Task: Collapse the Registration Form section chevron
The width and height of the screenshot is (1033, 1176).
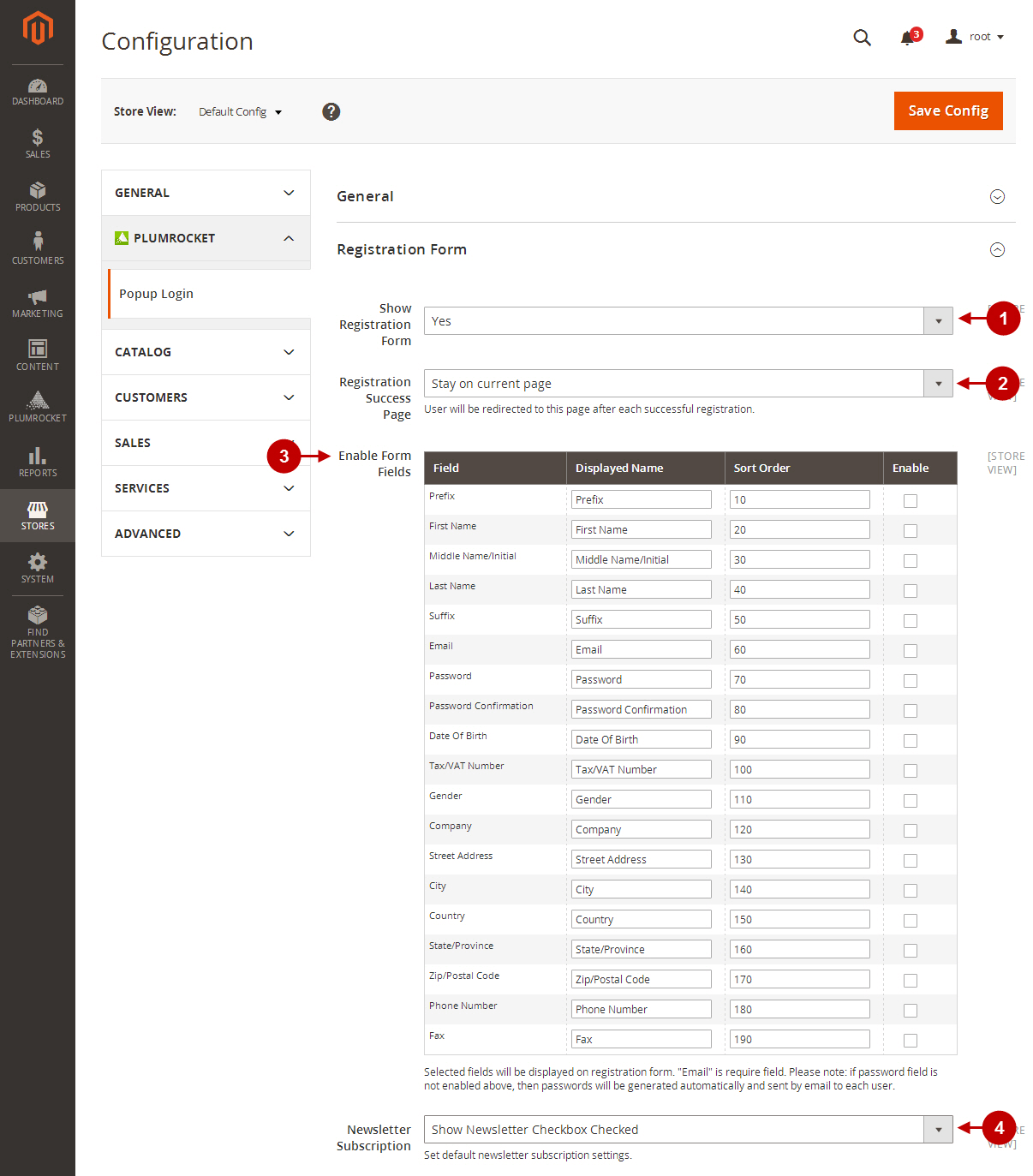Action: pos(997,250)
